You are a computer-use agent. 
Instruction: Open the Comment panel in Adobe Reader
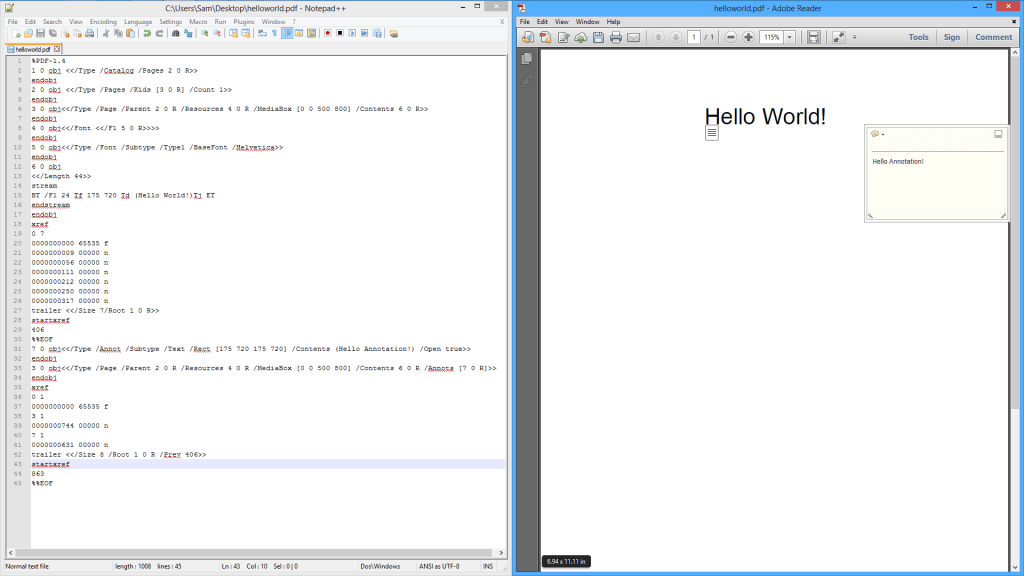click(x=993, y=37)
